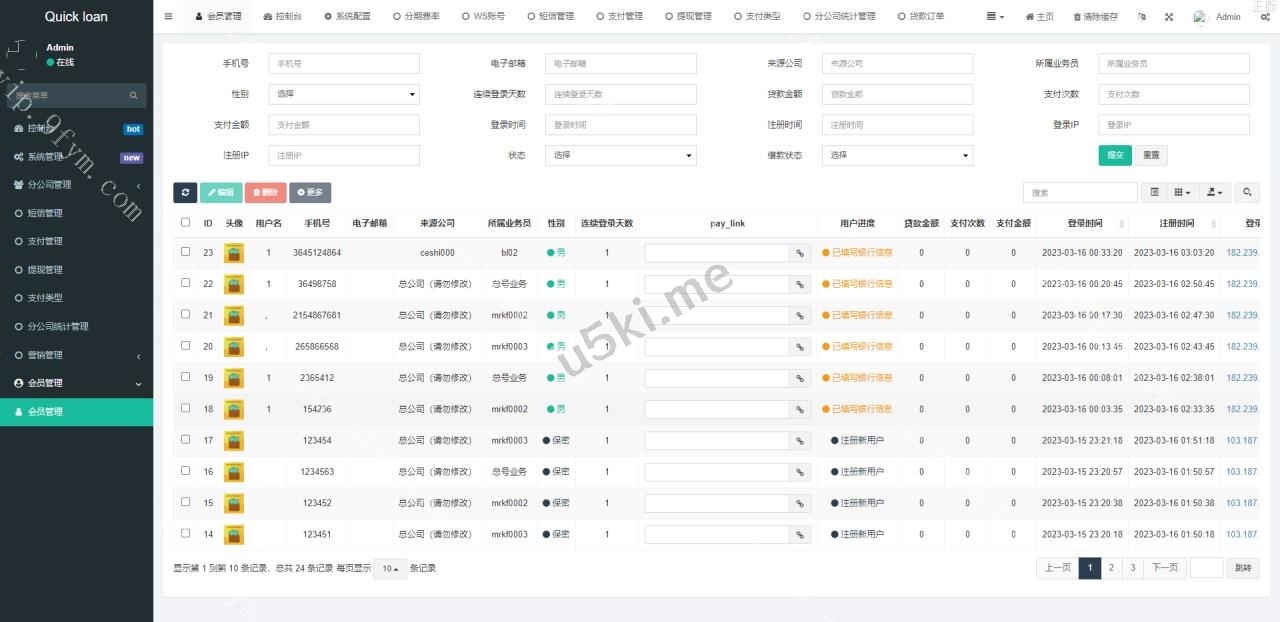The image size is (1280, 622).
Task: Click the fullscreen icon in top bar
Action: tap(1169, 17)
